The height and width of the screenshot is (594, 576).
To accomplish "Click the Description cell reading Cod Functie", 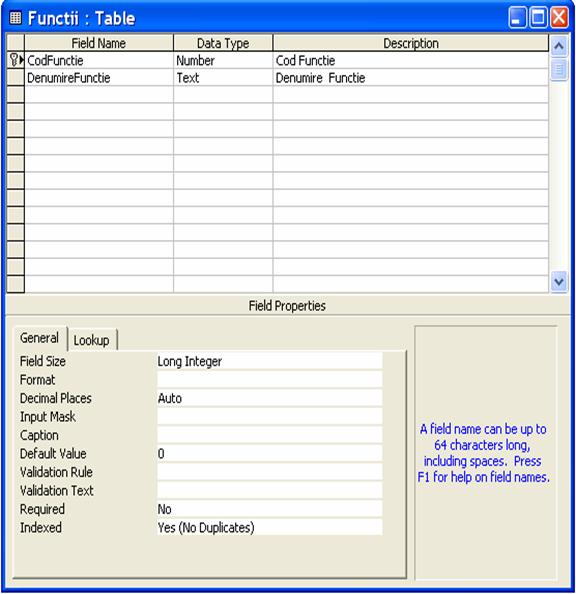I will [410, 60].
